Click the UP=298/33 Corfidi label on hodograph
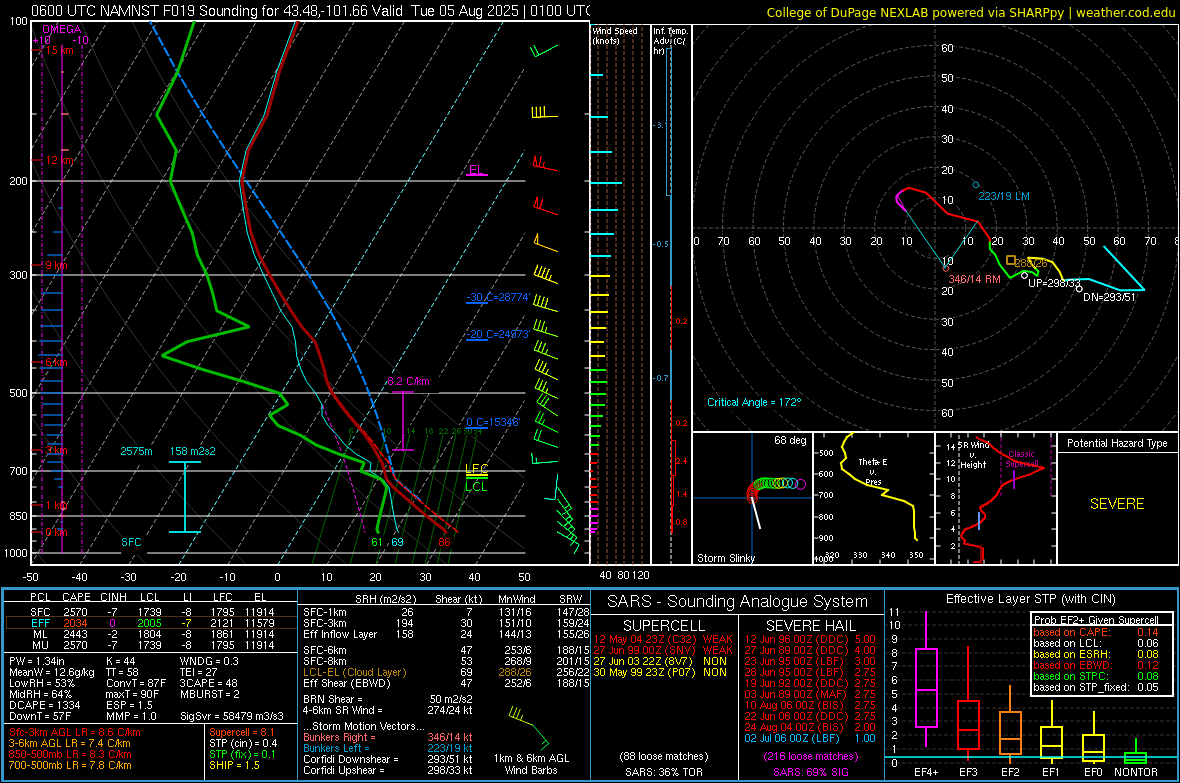1180x783 pixels. tap(1054, 284)
